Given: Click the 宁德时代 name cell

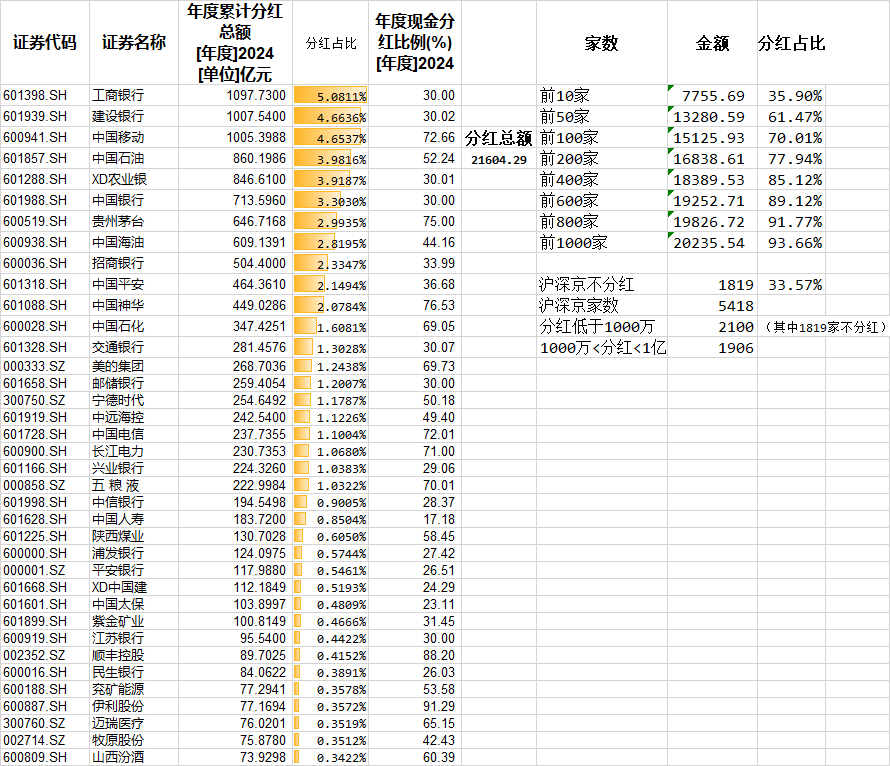Looking at the screenshot, I should [x=118, y=400].
